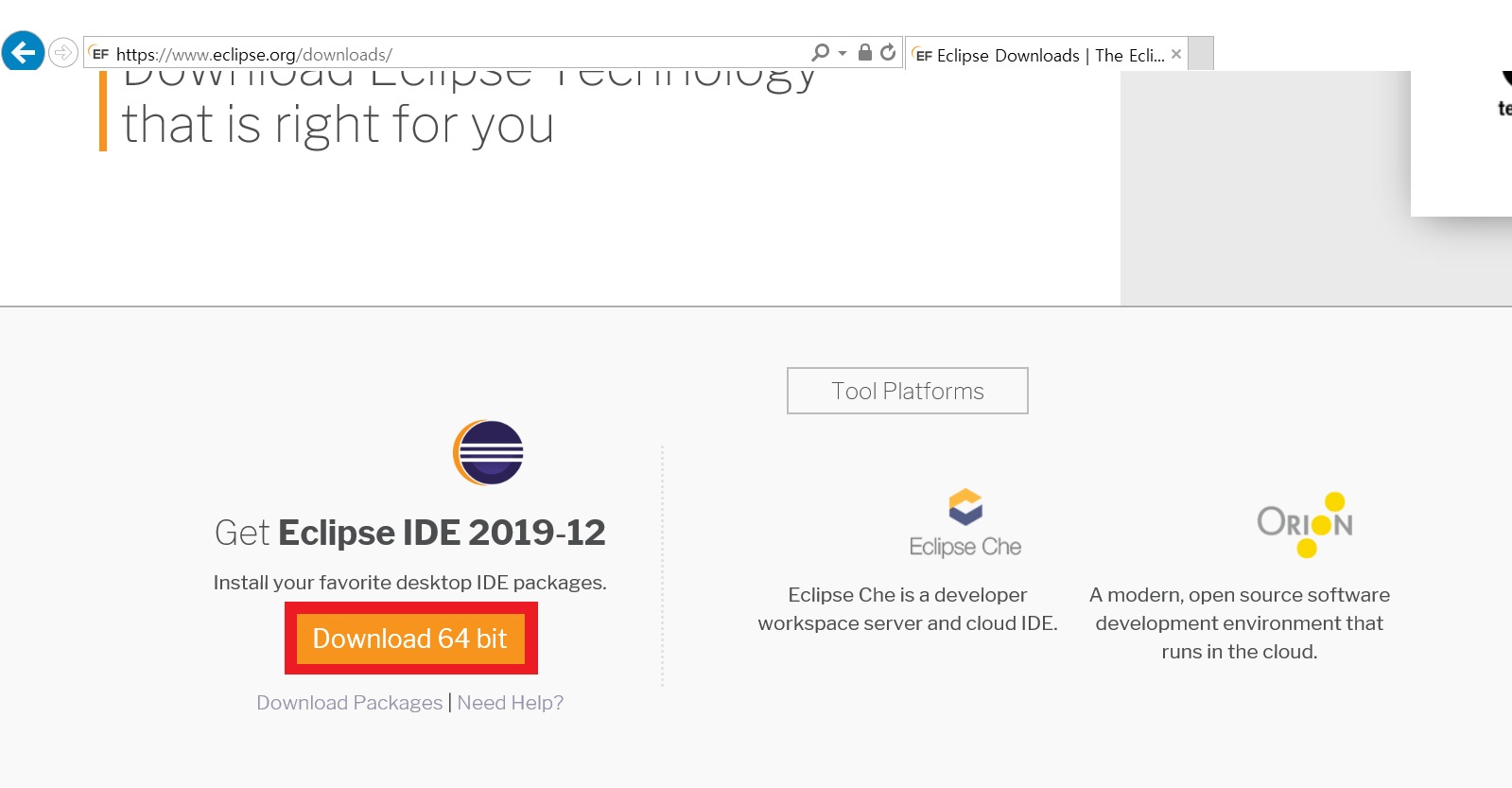
Task: Click the 'that is right for you' heading
Action: click(x=338, y=125)
